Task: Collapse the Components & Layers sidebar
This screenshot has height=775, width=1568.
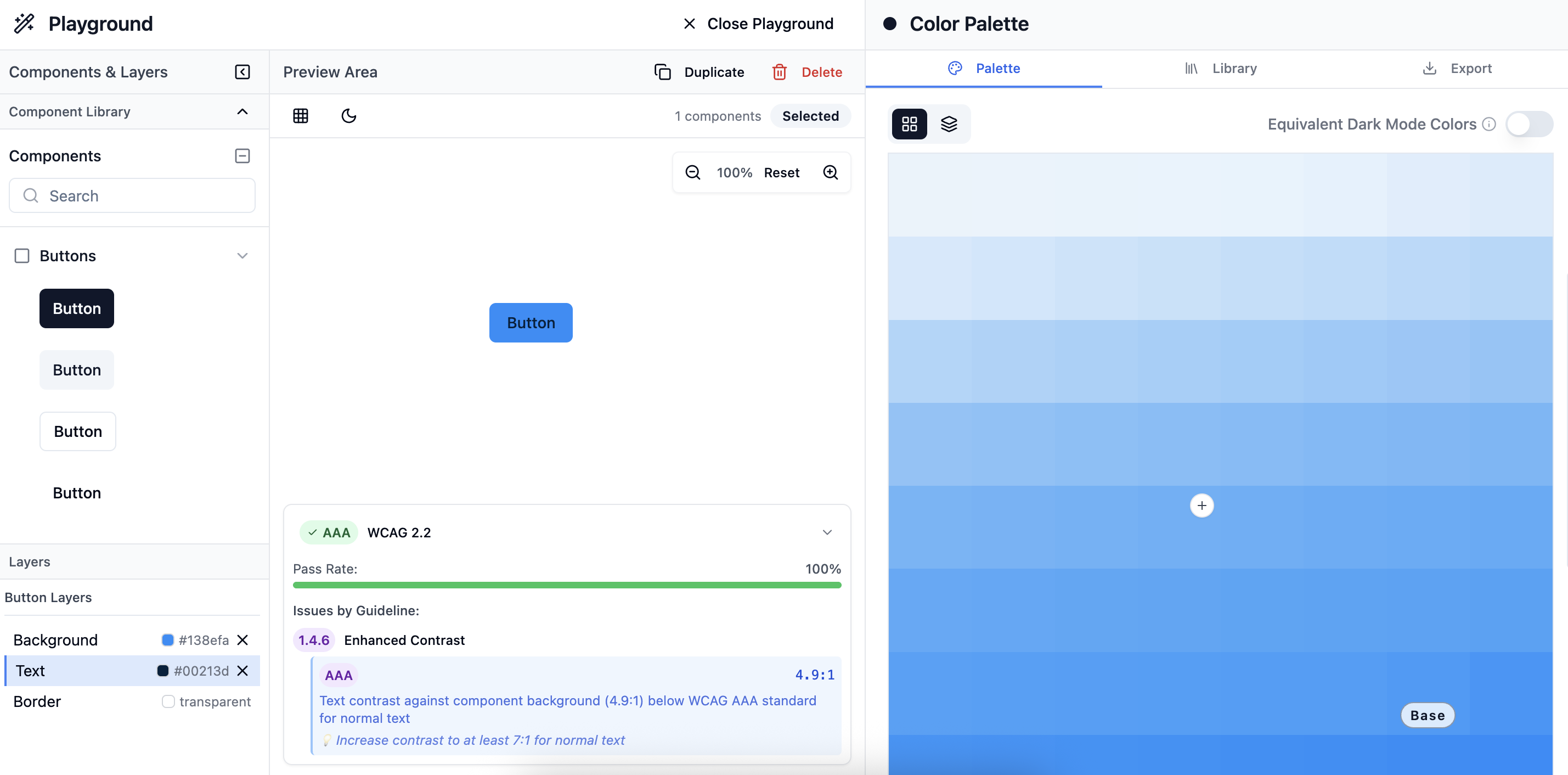Action: click(242, 72)
